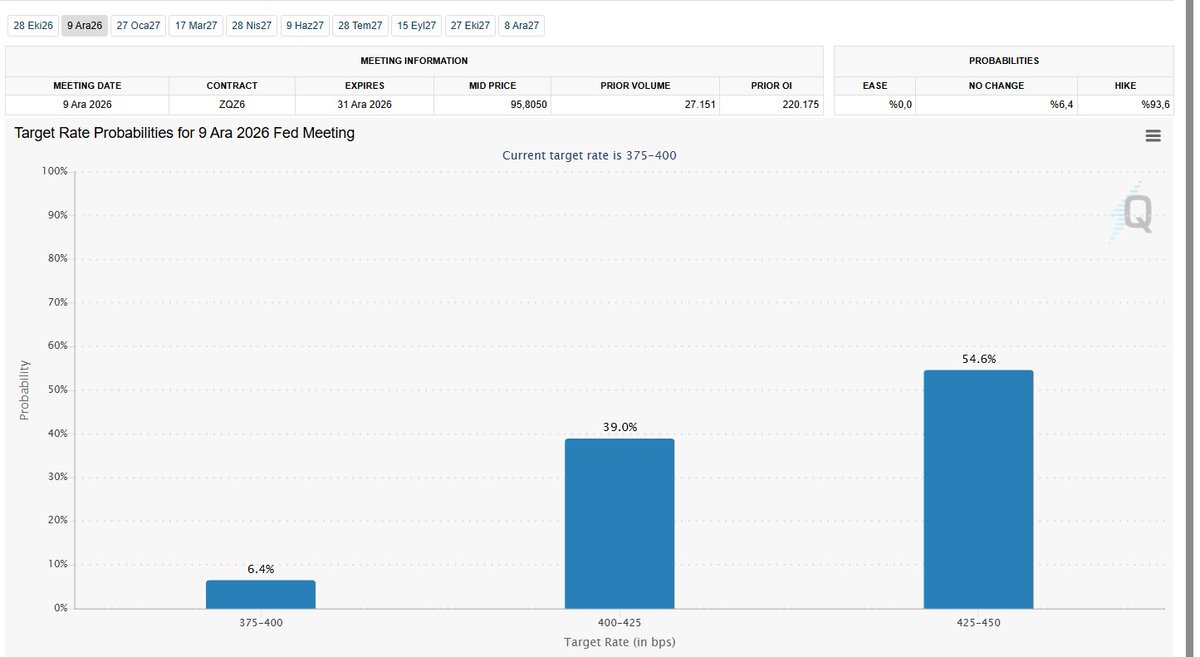Click the PROBABILITIES table header
The width and height of the screenshot is (1200, 657).
coord(1003,61)
